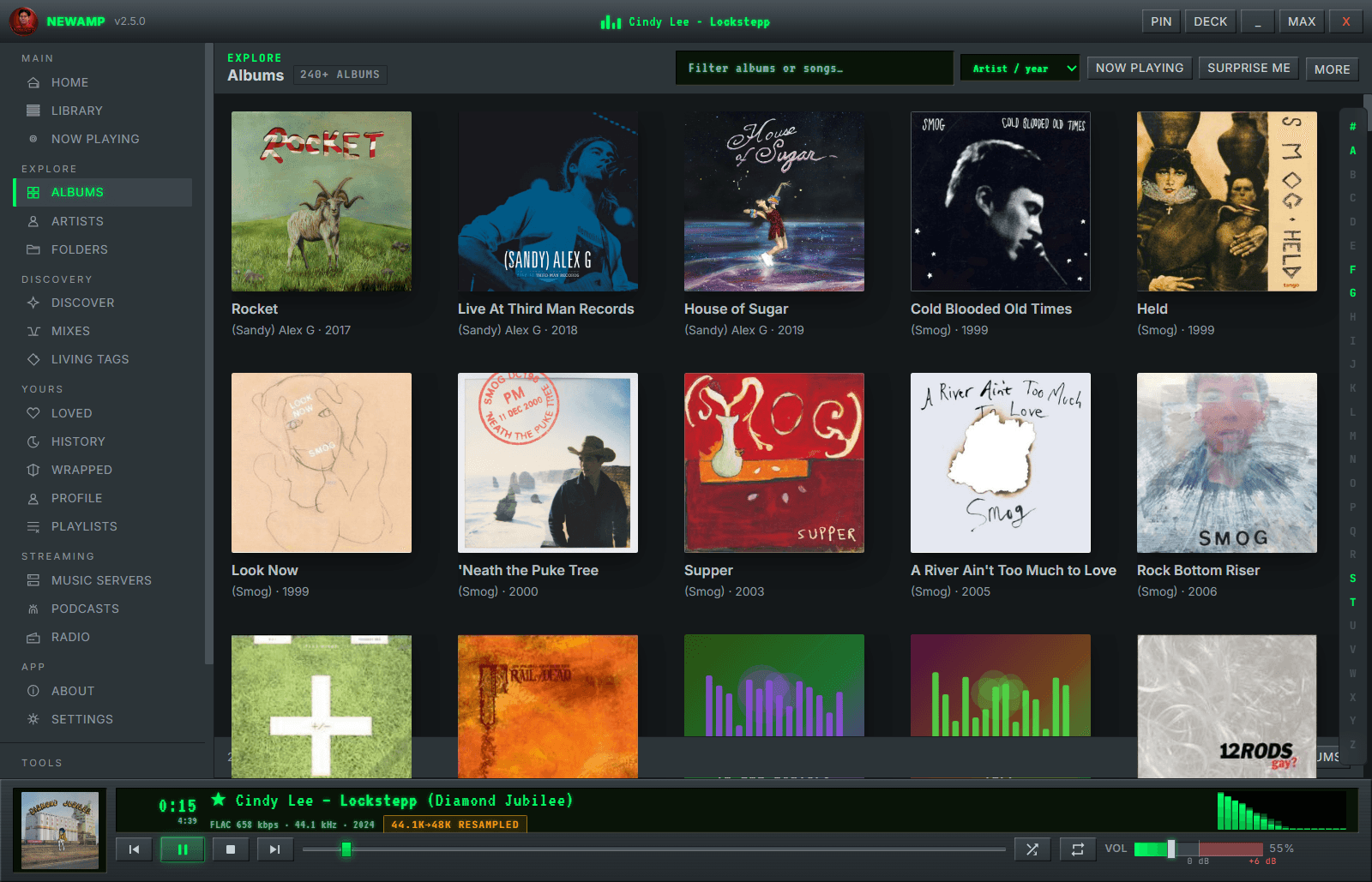Click the Filter albums or songs field

(814, 68)
